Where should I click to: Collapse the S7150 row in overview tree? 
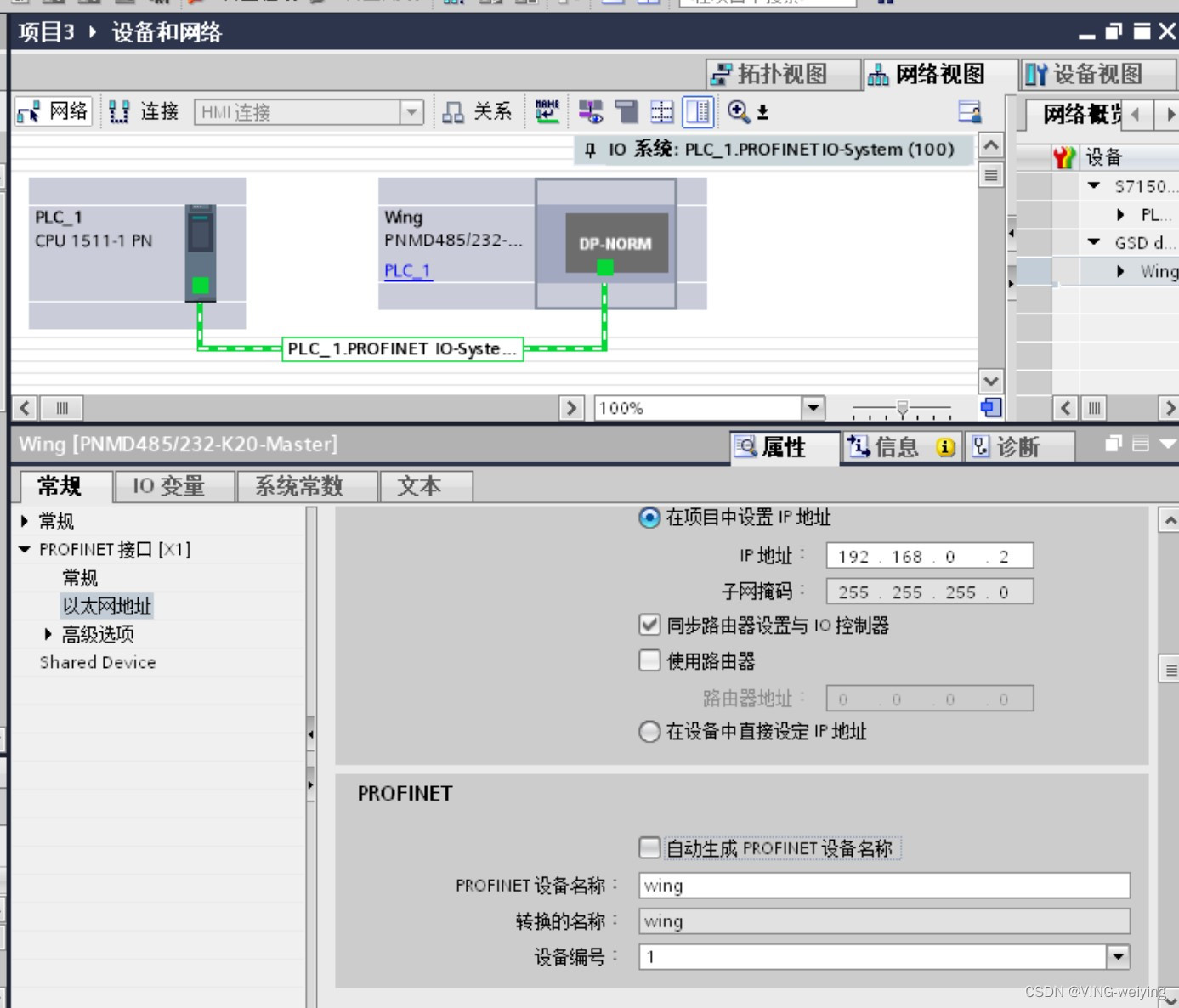point(1094,185)
